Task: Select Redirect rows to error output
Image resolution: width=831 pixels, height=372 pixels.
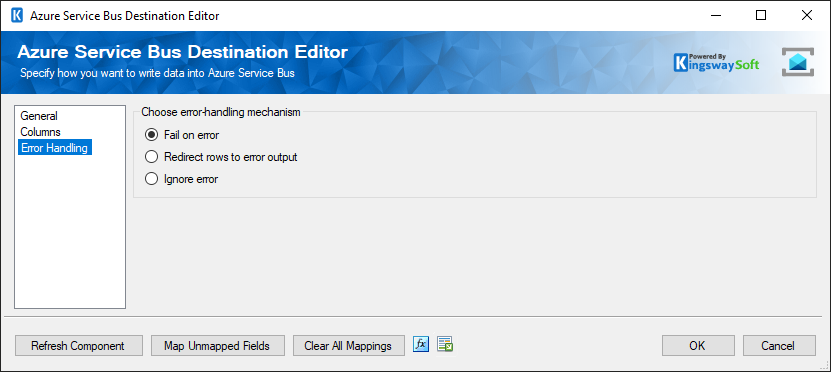Action: pos(221,157)
